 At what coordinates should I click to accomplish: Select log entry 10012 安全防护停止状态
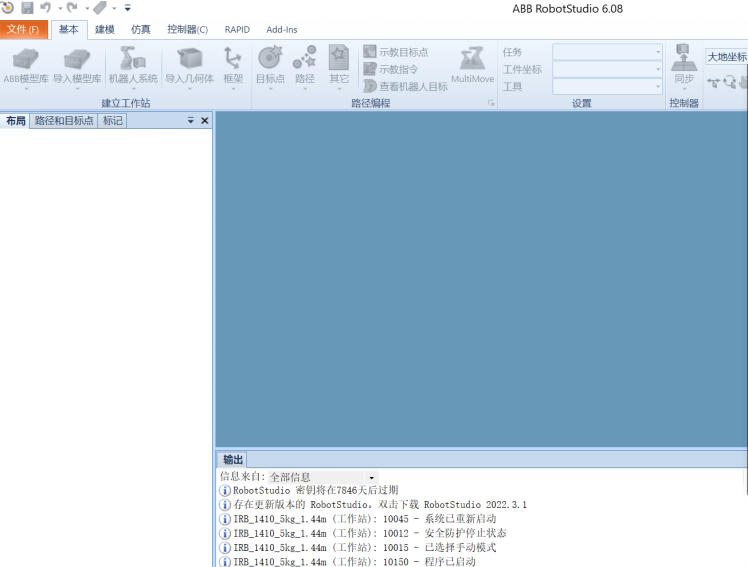click(370, 533)
